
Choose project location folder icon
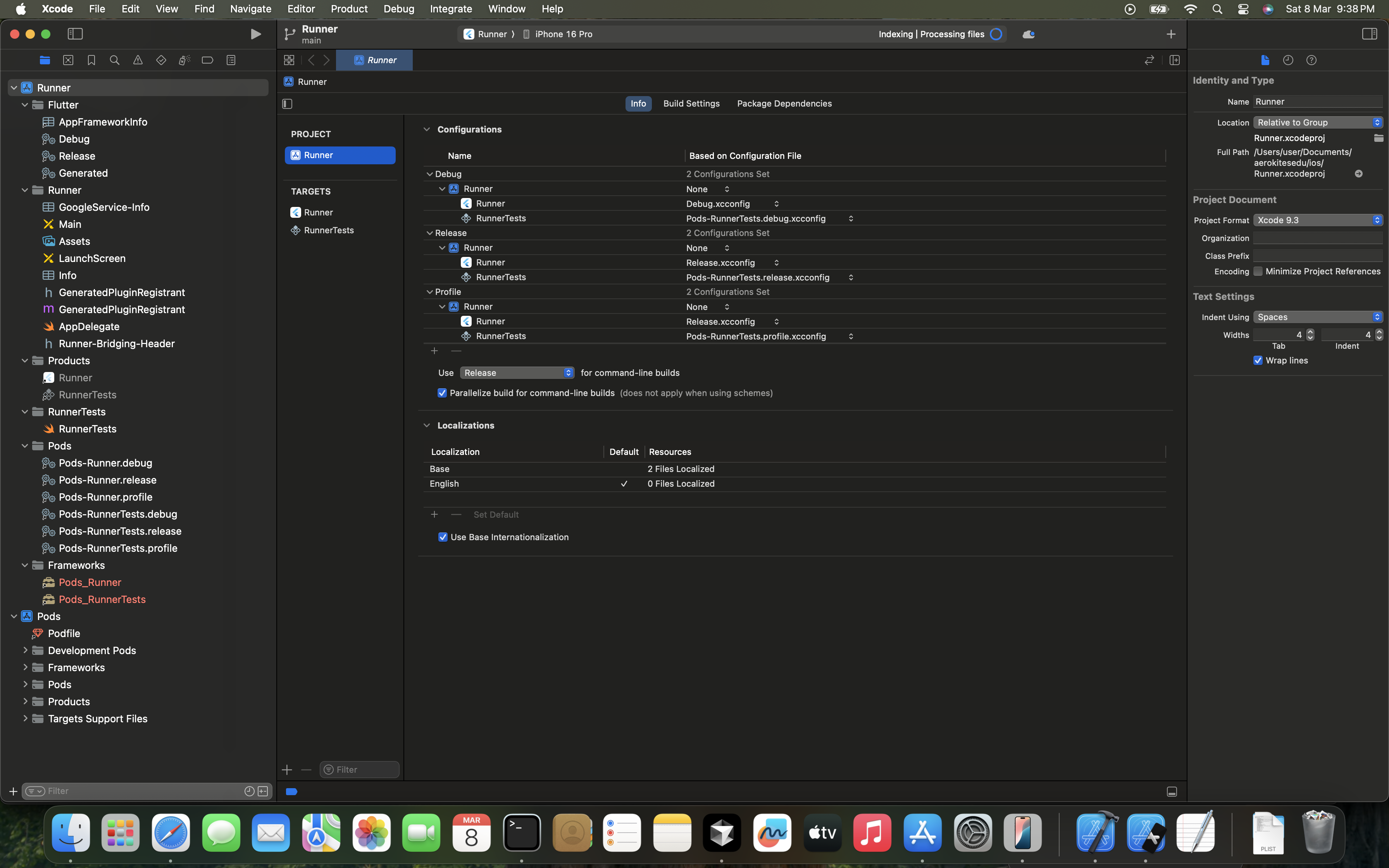(1378, 138)
